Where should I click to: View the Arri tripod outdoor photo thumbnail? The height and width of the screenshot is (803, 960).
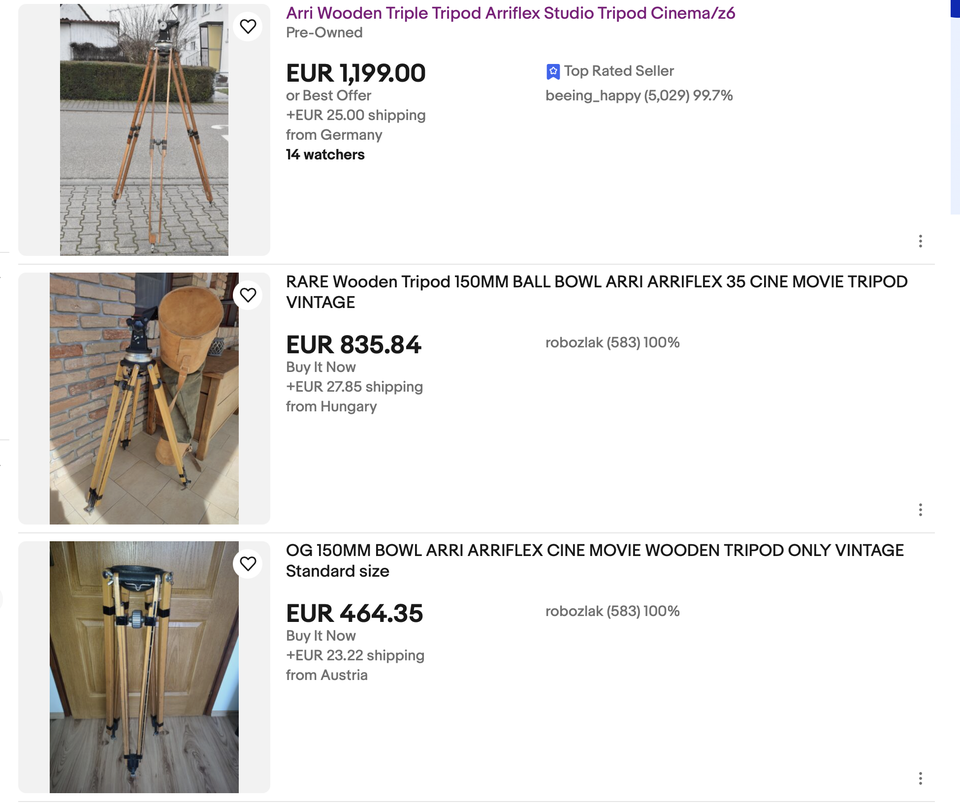pos(144,130)
